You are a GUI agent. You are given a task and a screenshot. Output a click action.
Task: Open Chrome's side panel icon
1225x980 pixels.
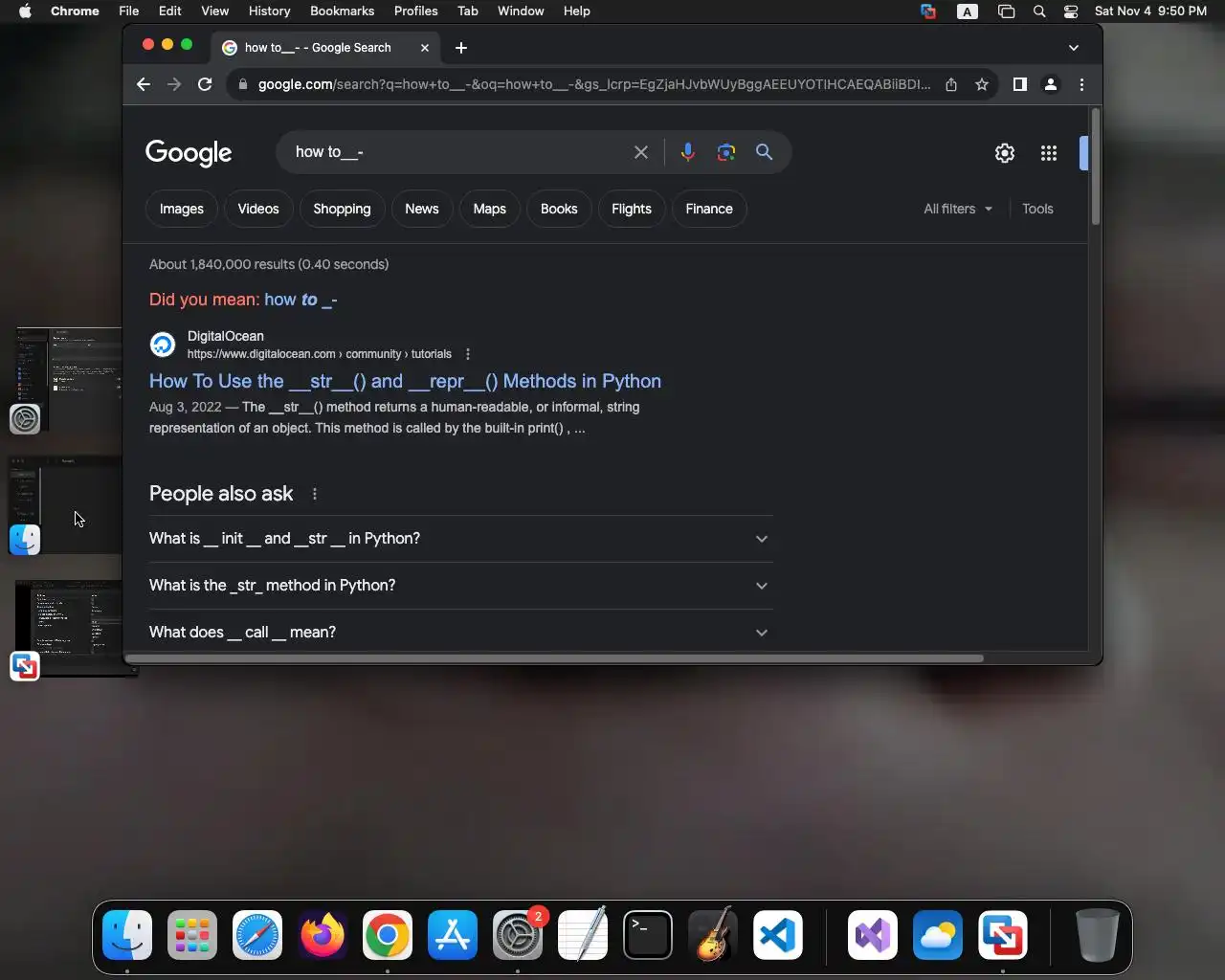1020,84
